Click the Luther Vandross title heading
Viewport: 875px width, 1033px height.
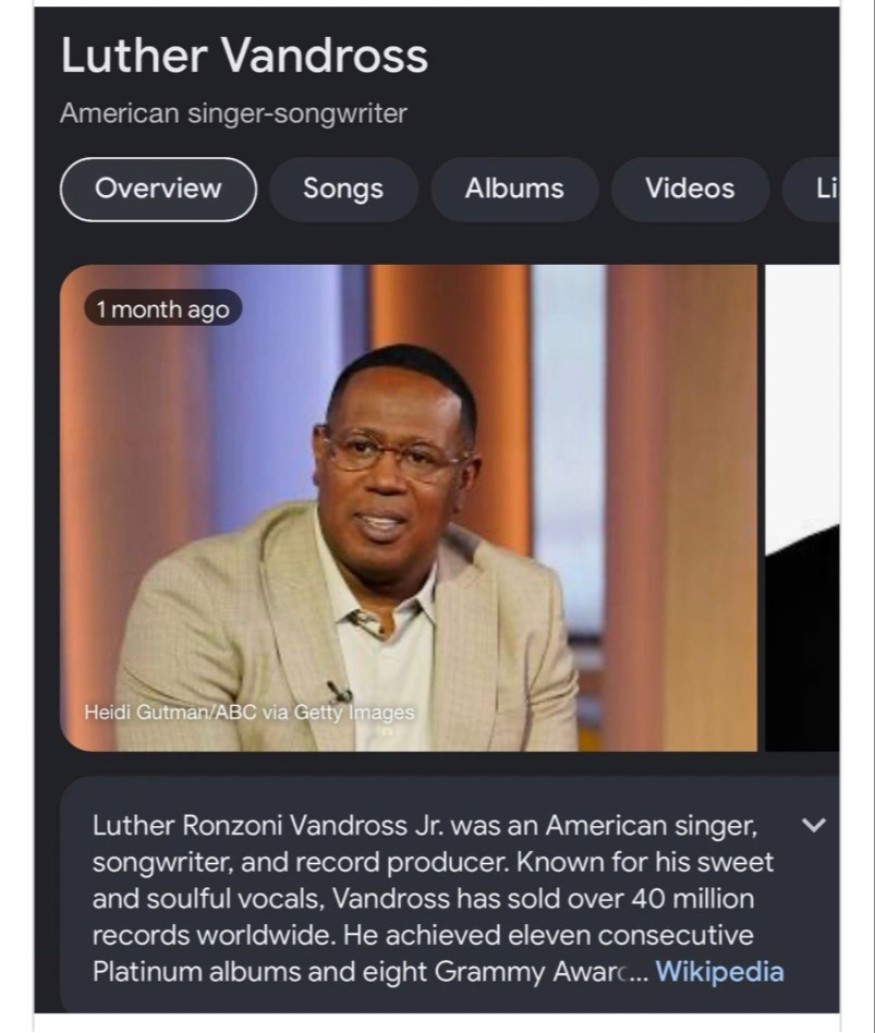point(244,55)
